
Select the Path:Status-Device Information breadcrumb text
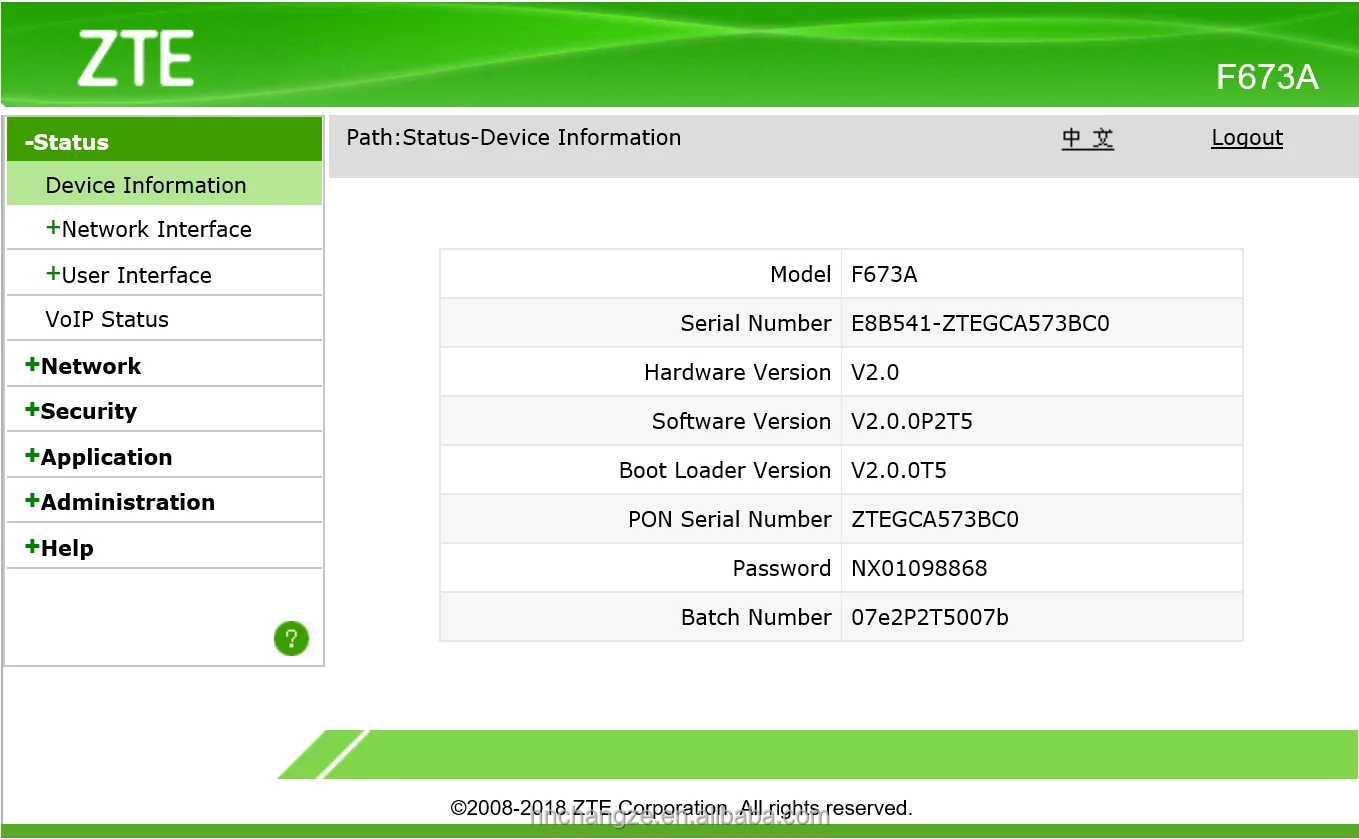pyautogui.click(x=514, y=138)
